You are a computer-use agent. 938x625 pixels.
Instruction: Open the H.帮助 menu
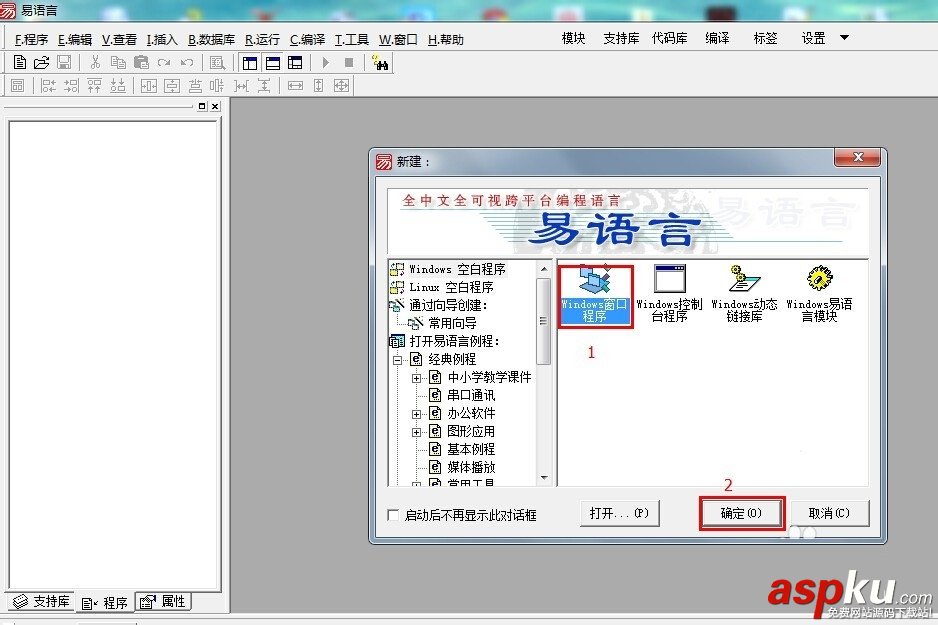pyautogui.click(x=446, y=39)
